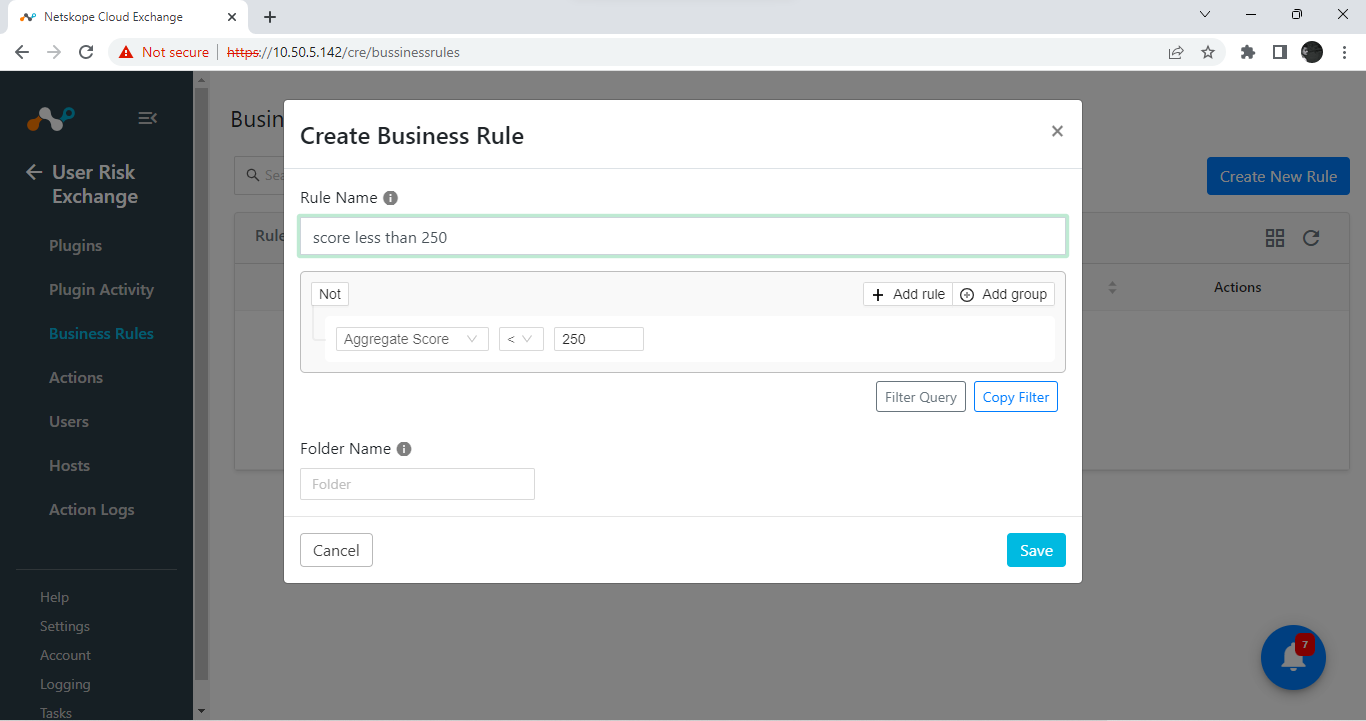Open the less-than operator dropdown
The image size is (1366, 721).
pos(521,339)
